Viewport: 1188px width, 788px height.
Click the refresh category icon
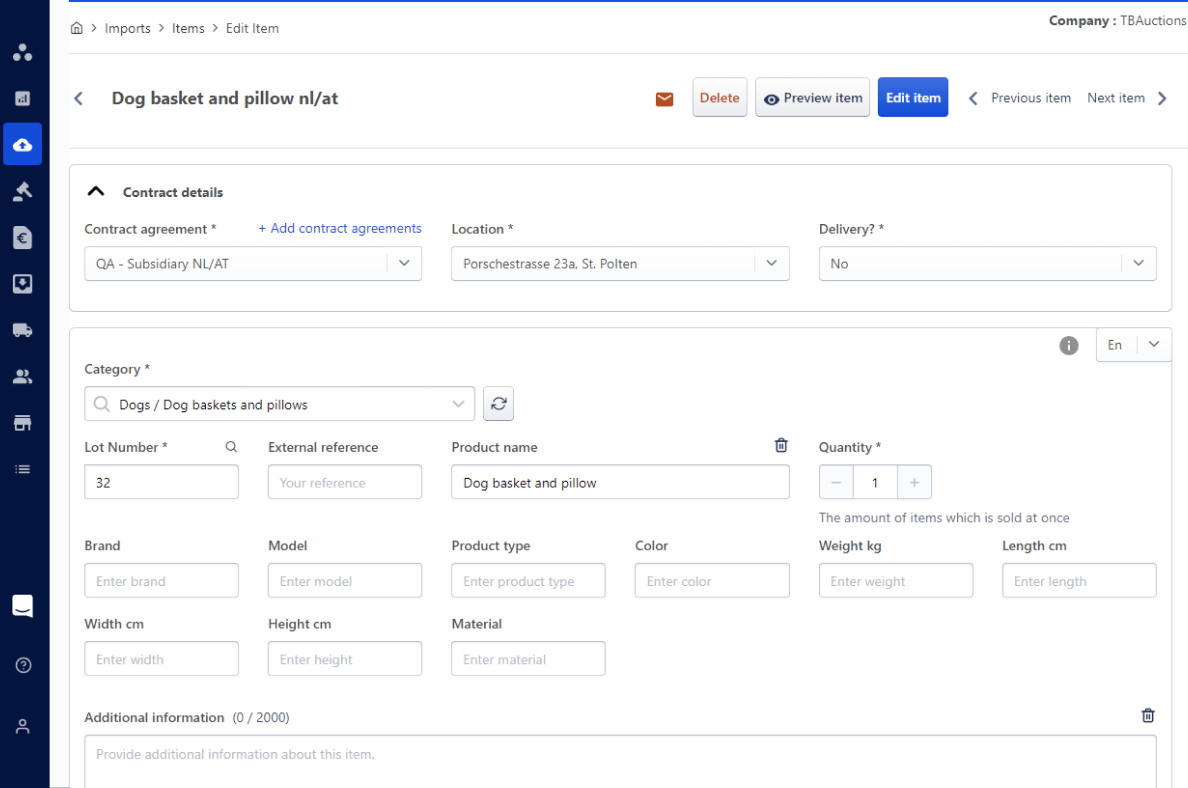click(498, 404)
